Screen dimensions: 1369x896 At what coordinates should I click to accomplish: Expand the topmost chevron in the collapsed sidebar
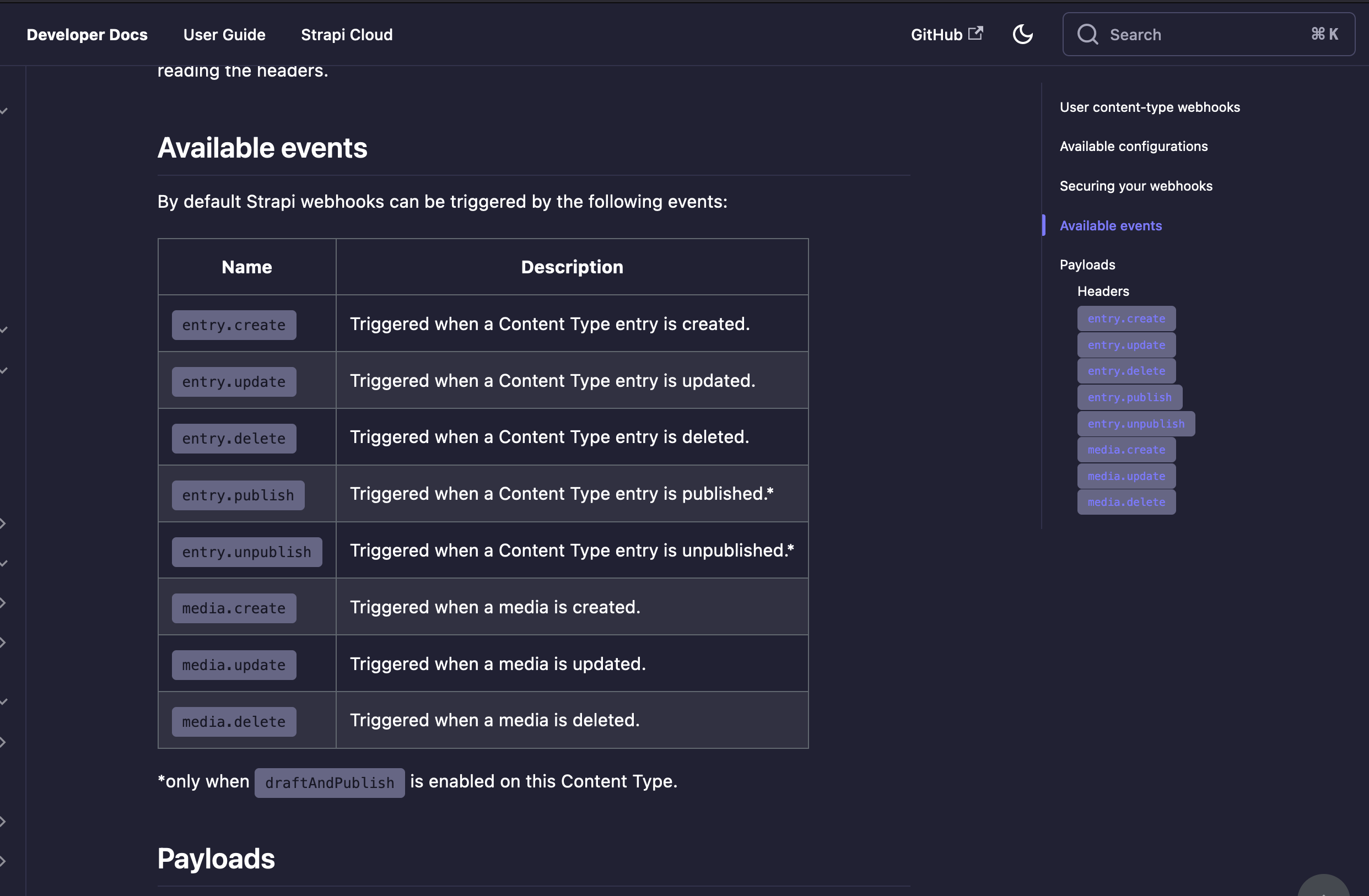(4, 111)
